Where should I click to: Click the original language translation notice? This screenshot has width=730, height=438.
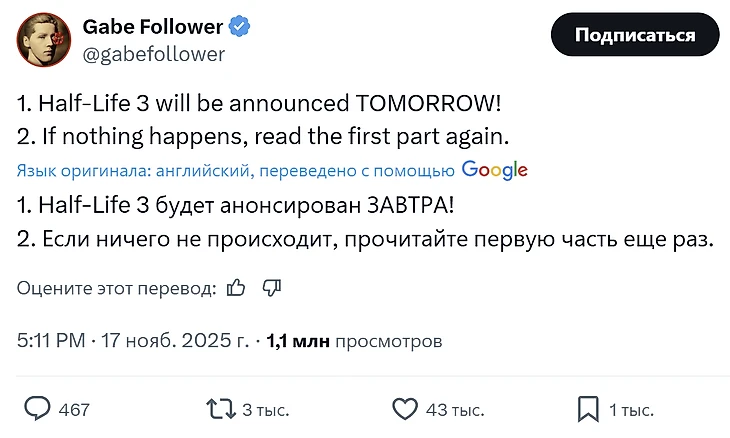click(x=236, y=171)
